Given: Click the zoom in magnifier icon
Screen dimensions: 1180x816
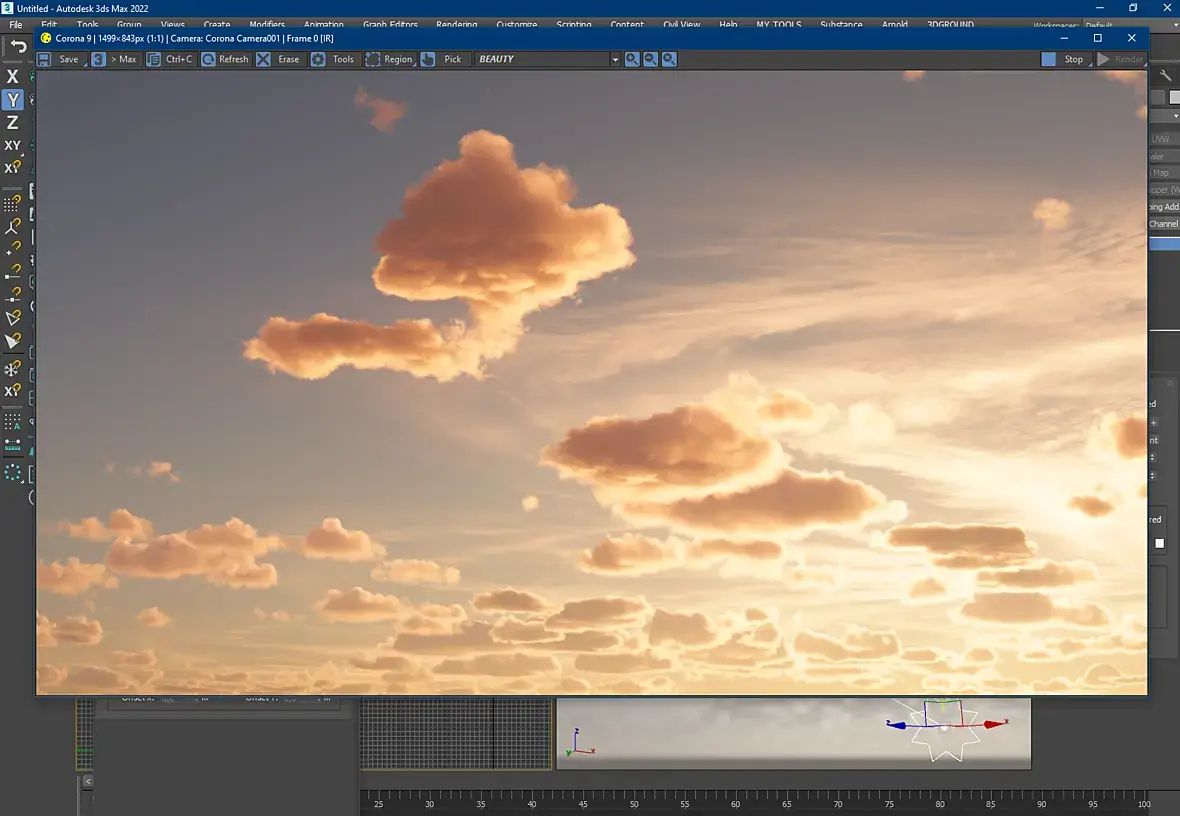Looking at the screenshot, I should tap(632, 59).
